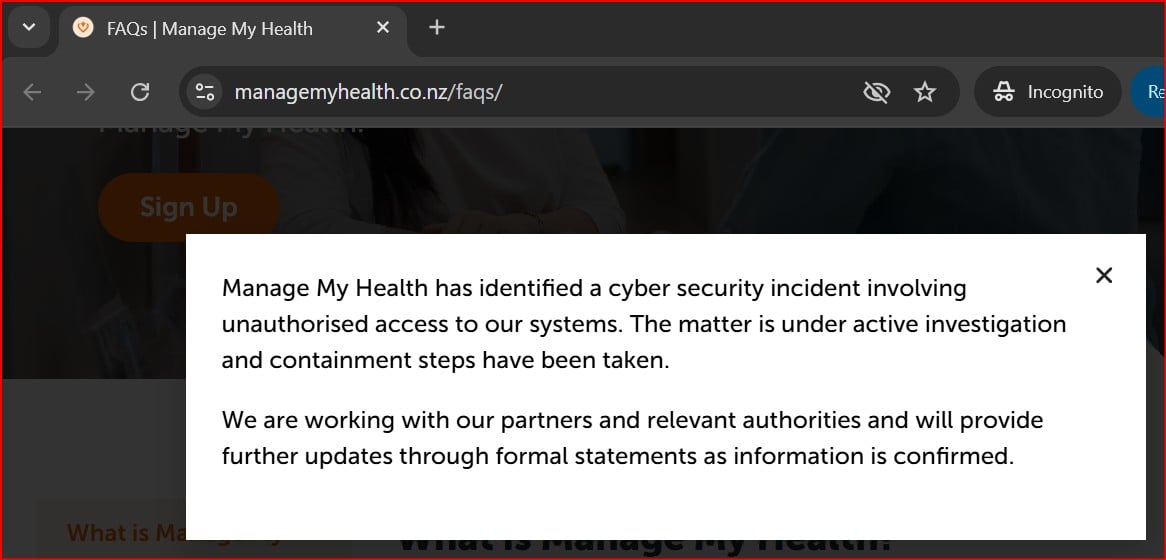Dismiss the cyber security notice popup
Viewport: 1166px width, 560px height.
click(x=1104, y=275)
